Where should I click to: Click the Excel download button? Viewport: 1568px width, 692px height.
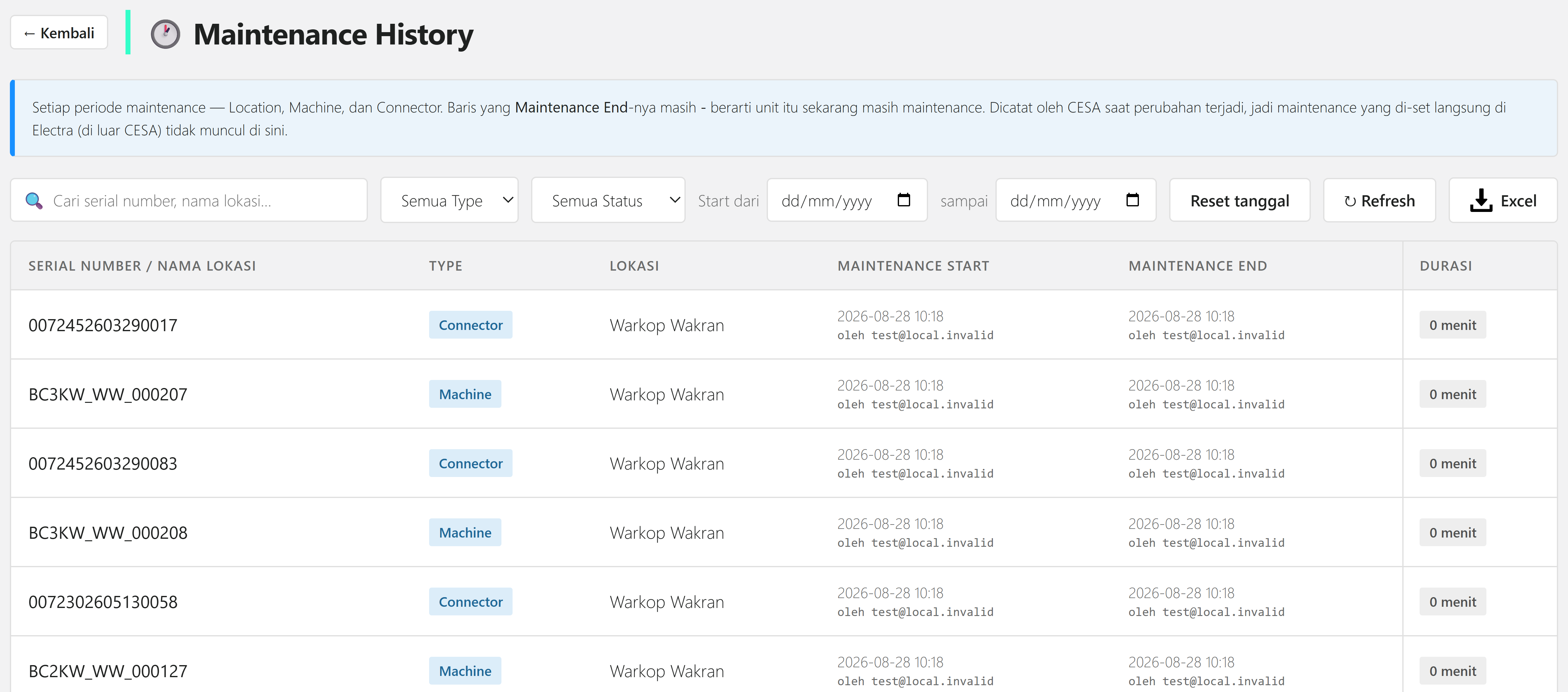pos(1503,200)
